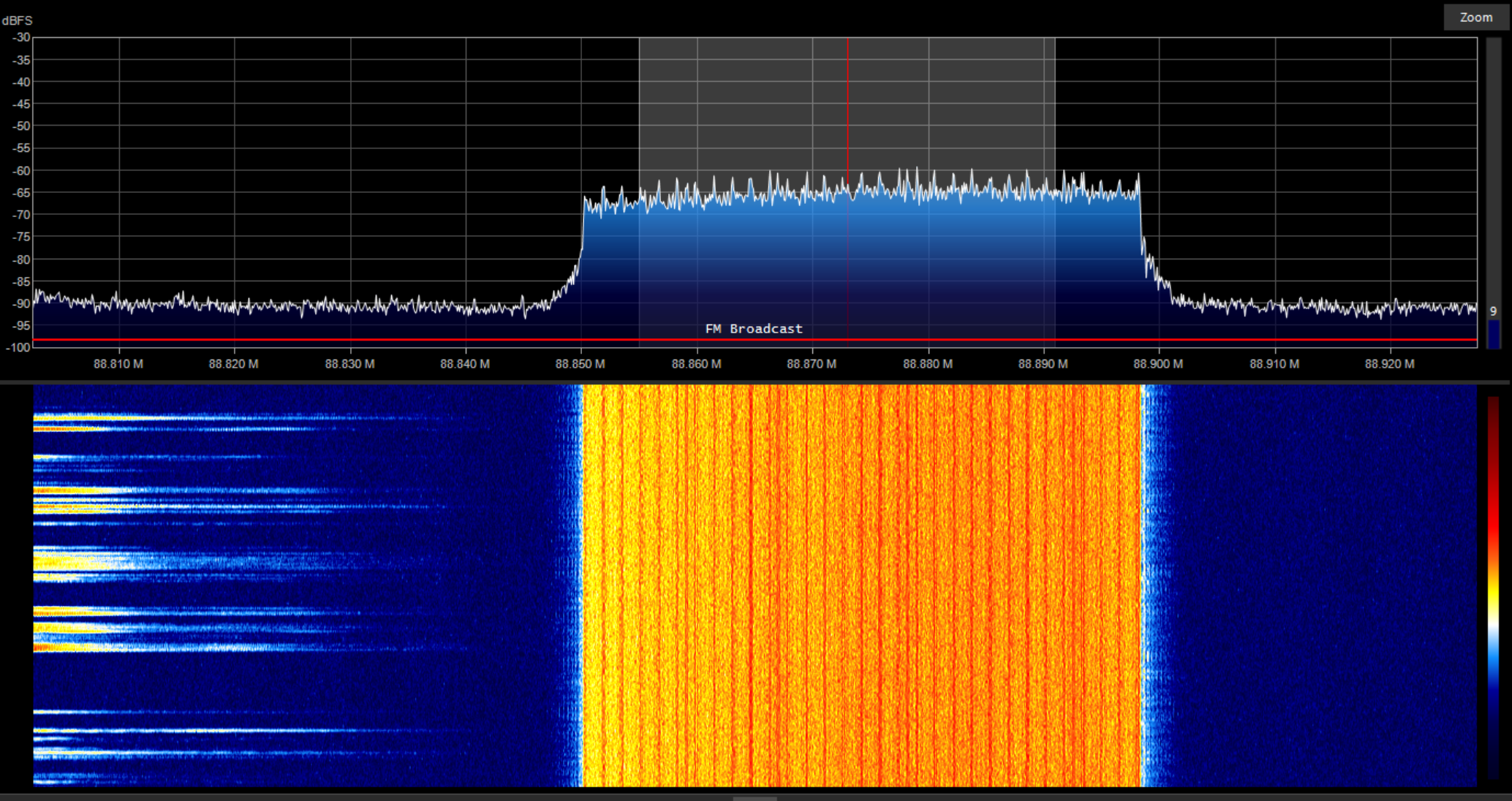
Task: Tune to the 88.920 M frequency label
Action: 1390,364
